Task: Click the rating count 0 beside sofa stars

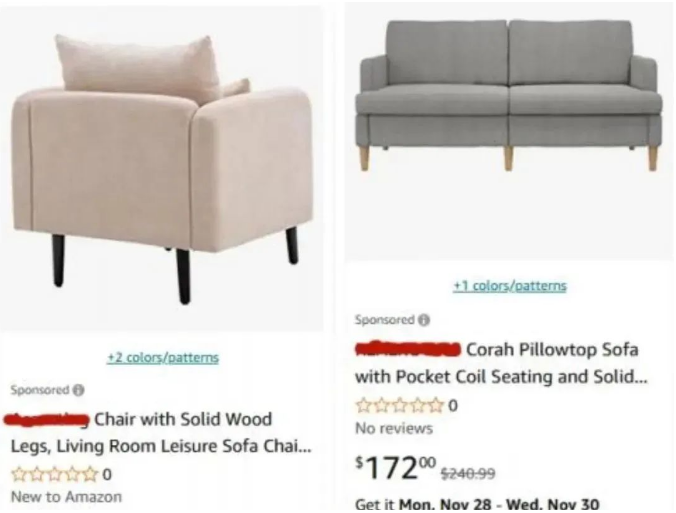Action: pyautogui.click(x=453, y=406)
